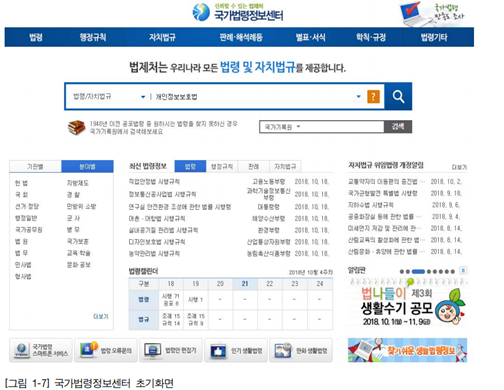
Task: Open the 행정일반 category
Action: (26, 218)
